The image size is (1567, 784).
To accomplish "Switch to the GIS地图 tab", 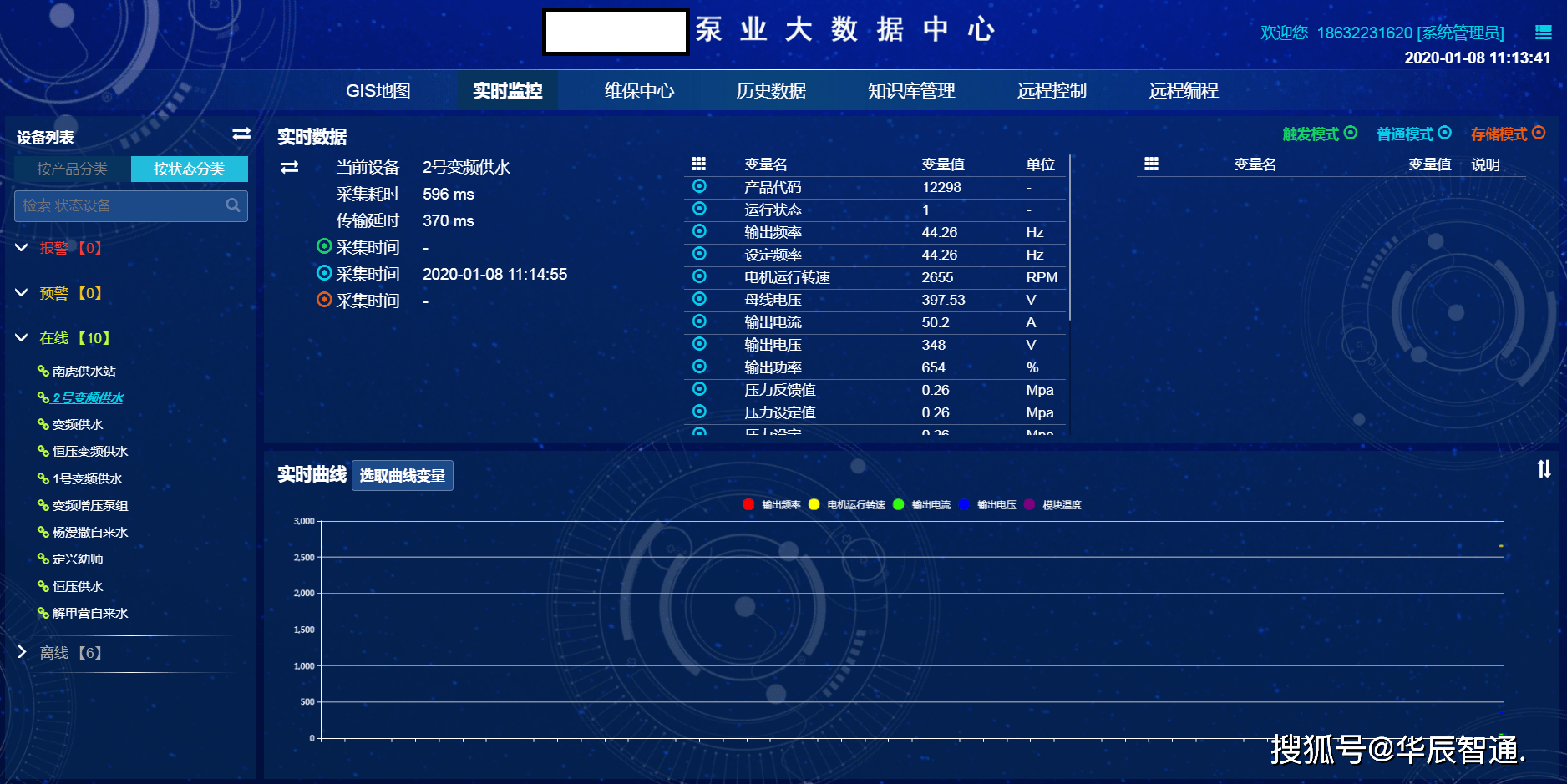I will 378,91.
